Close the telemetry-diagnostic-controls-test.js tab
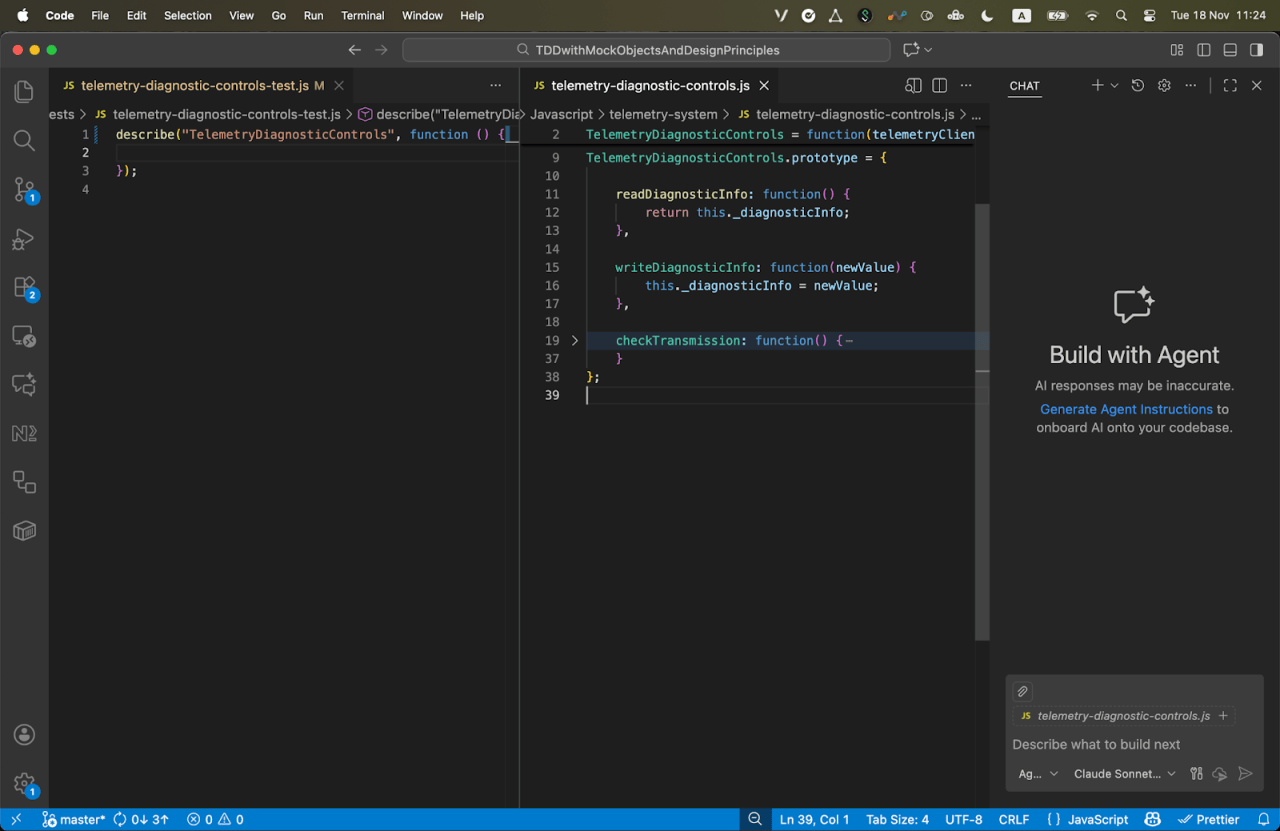 point(339,86)
